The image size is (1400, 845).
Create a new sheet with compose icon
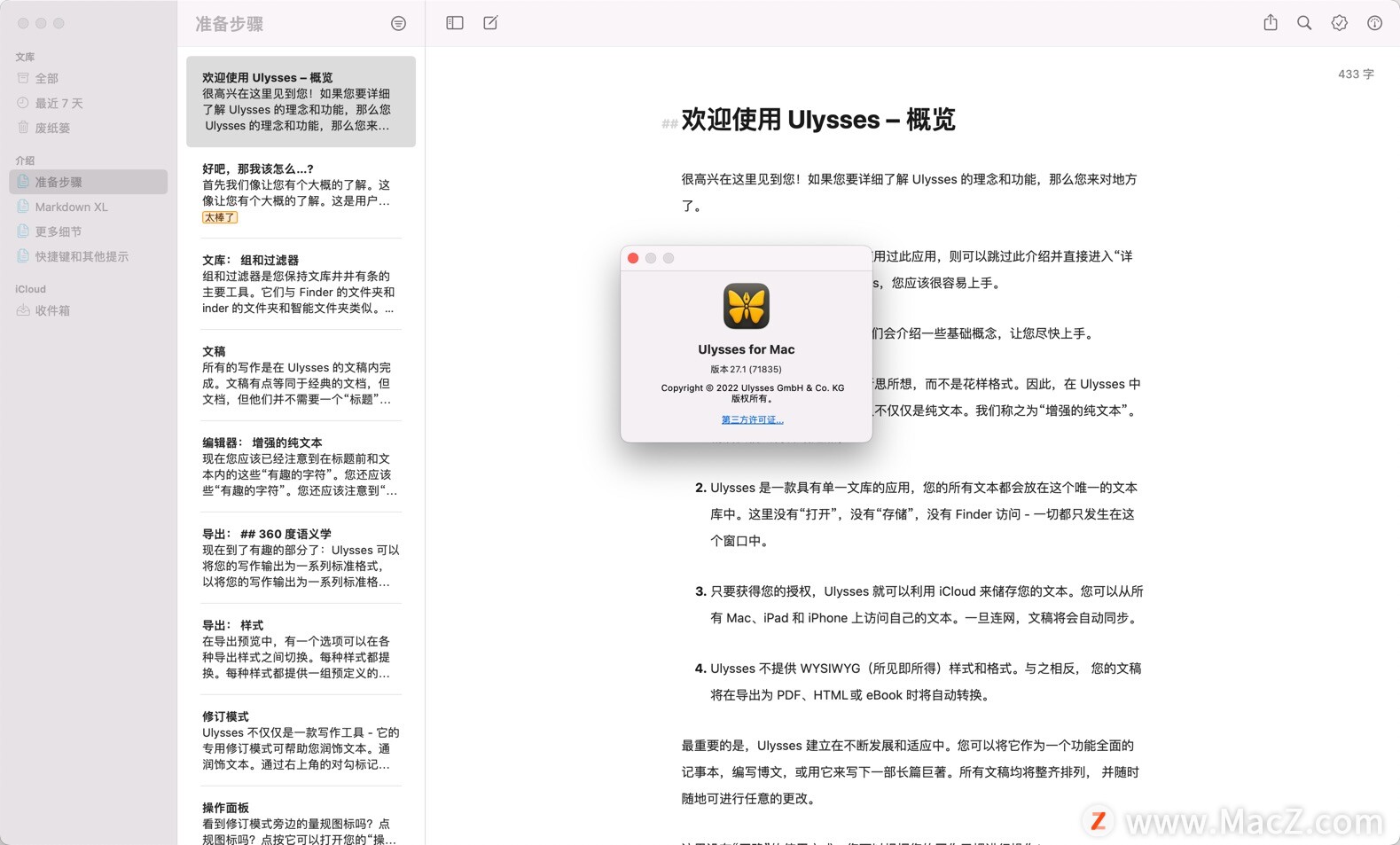(x=490, y=23)
